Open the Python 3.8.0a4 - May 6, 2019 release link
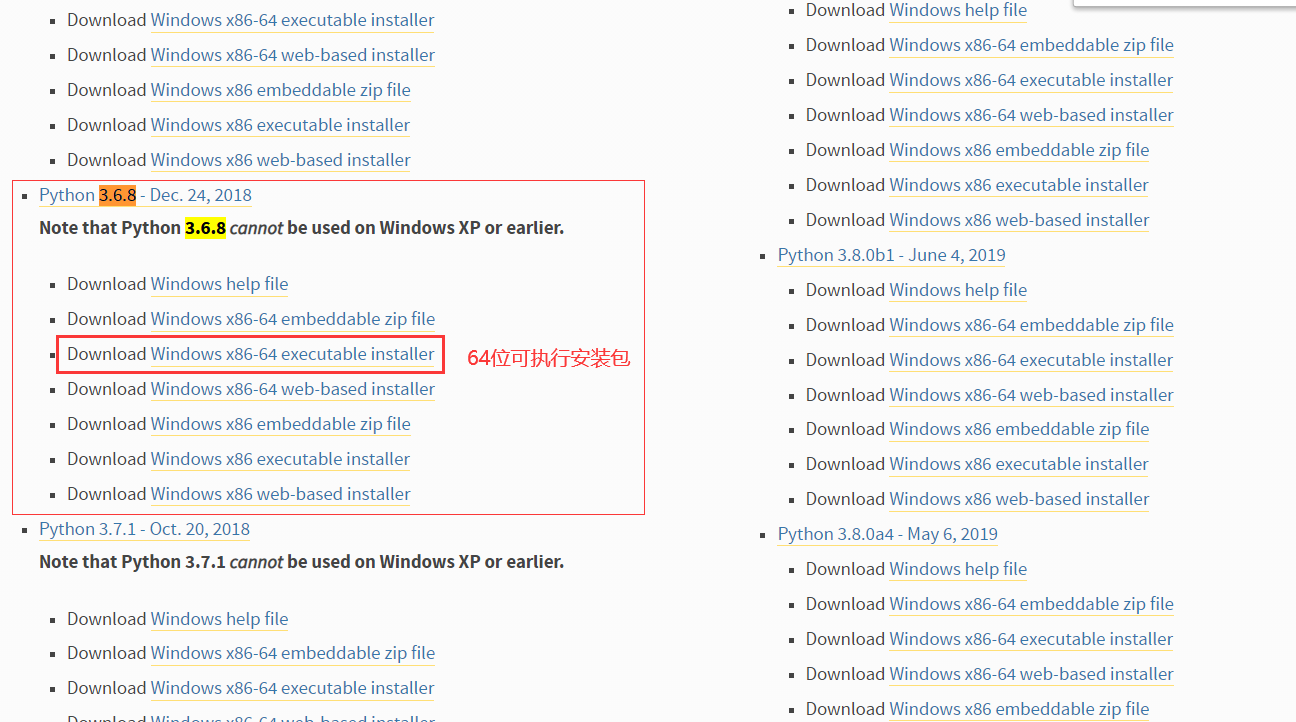 click(888, 534)
